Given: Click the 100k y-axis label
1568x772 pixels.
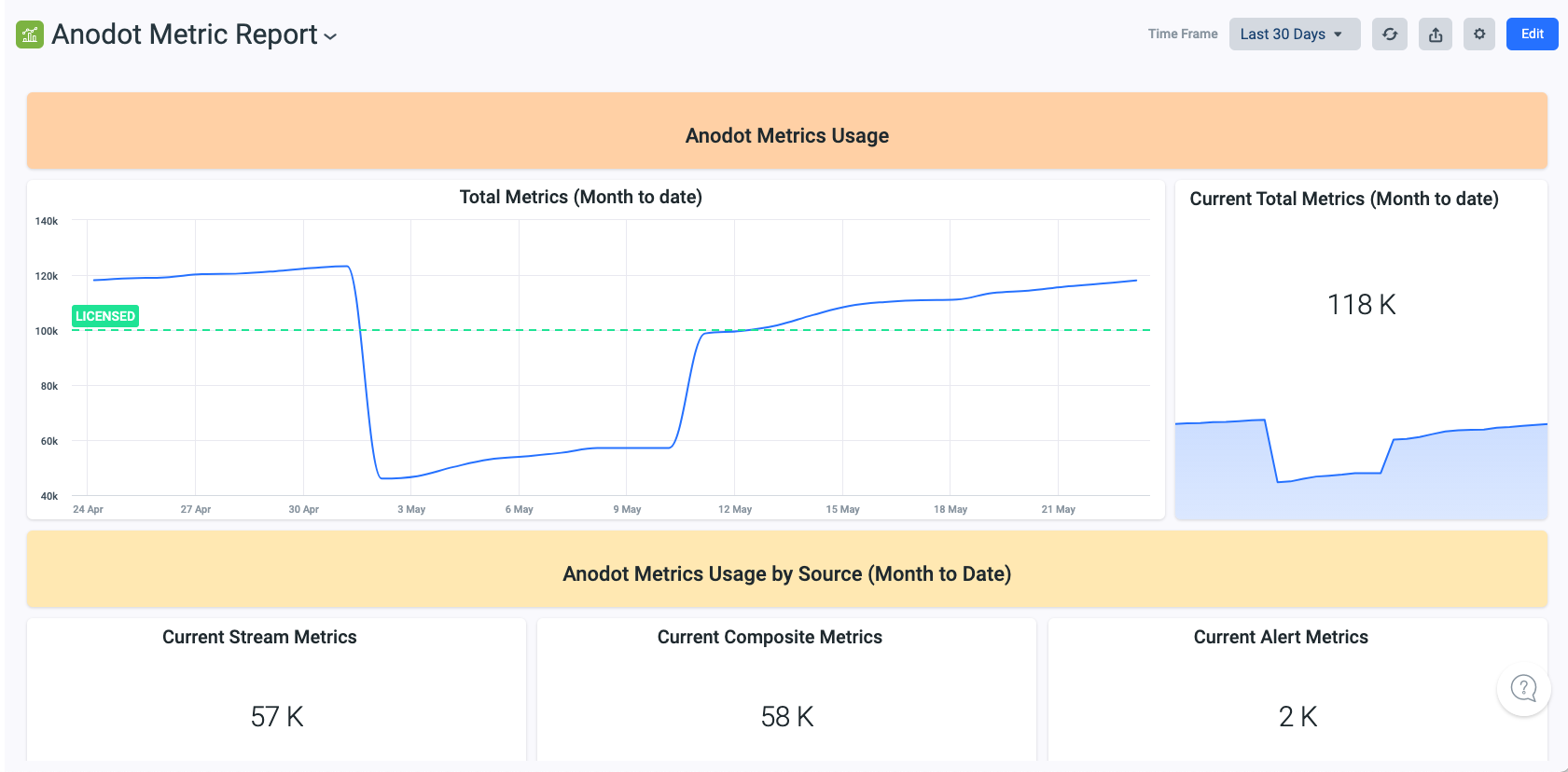Looking at the screenshot, I should 47,331.
